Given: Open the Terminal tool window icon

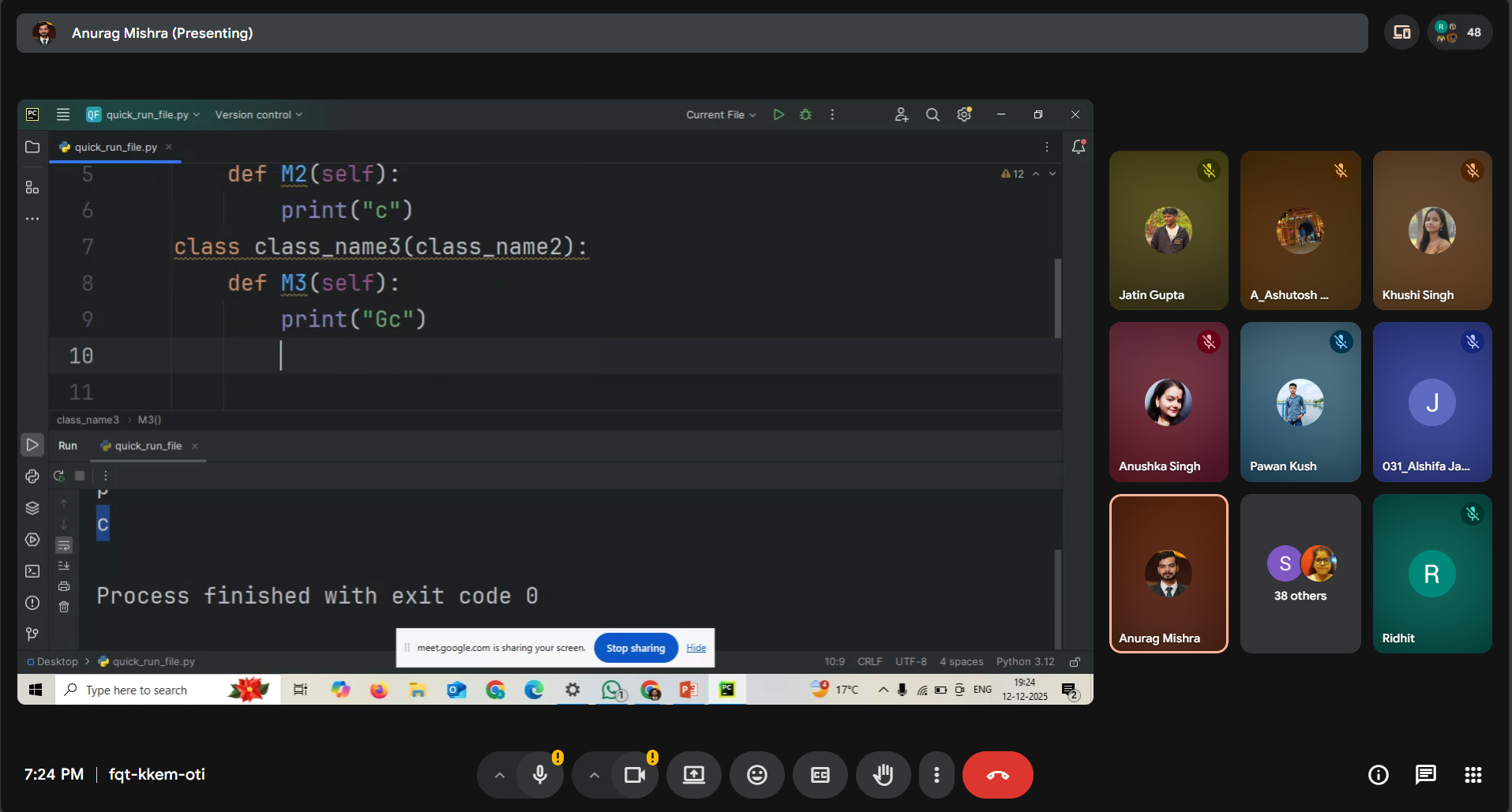Looking at the screenshot, I should tap(32, 571).
